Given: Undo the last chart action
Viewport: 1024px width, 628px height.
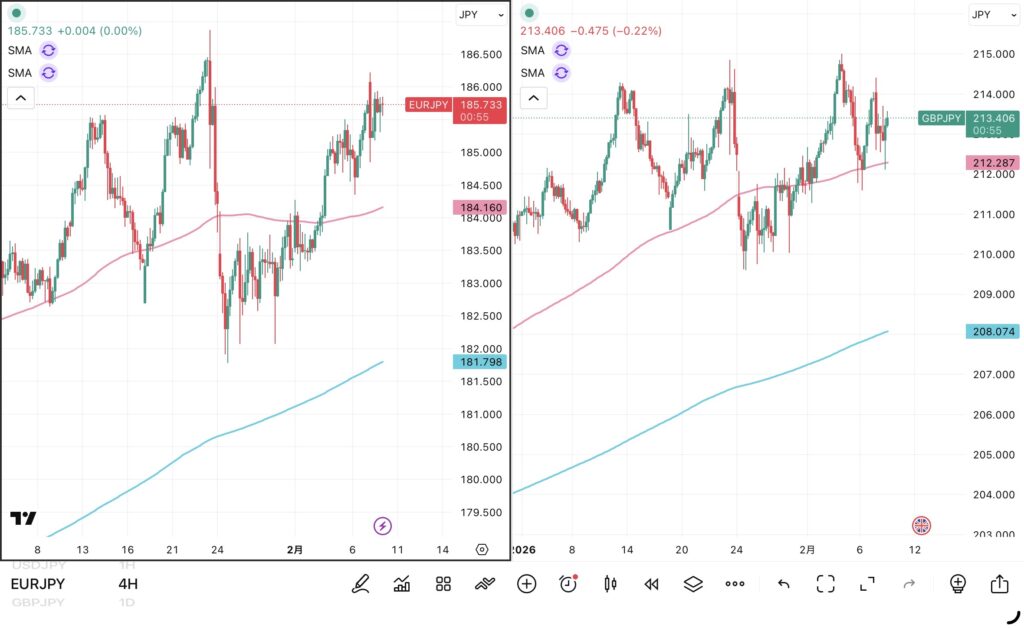Looking at the screenshot, I should pos(784,584).
